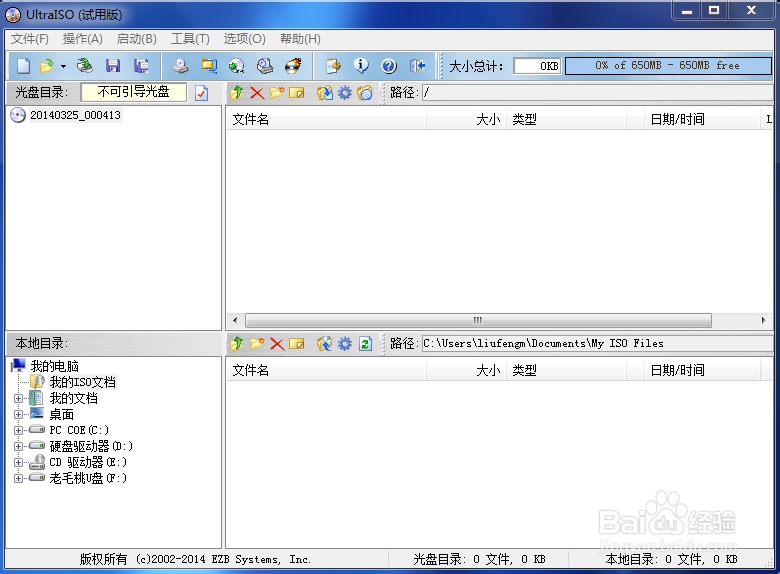Expand the 硬盘驱动器 (D:) tree node

pos(18,446)
